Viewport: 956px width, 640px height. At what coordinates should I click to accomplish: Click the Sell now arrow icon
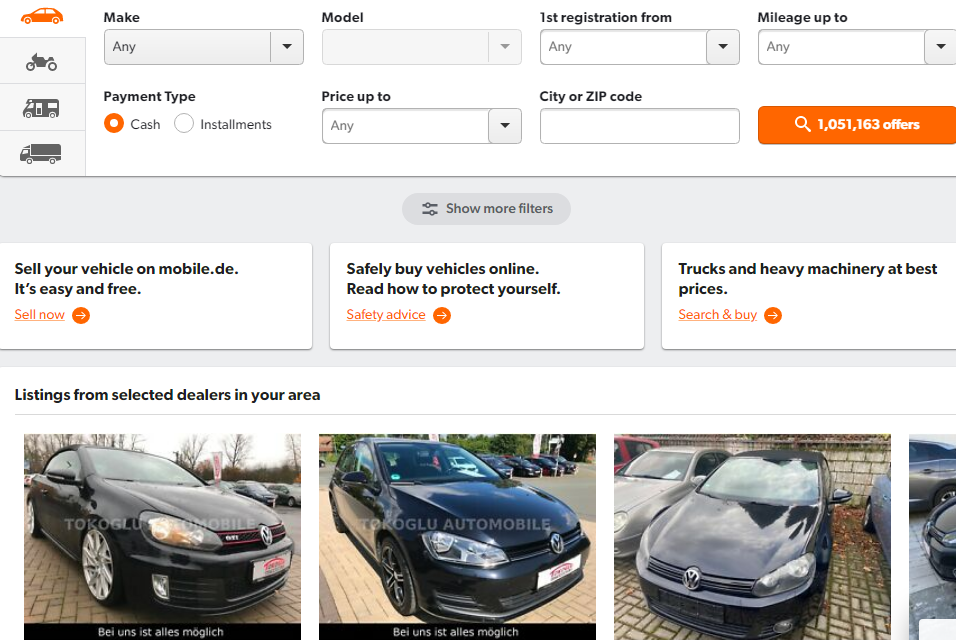point(81,315)
